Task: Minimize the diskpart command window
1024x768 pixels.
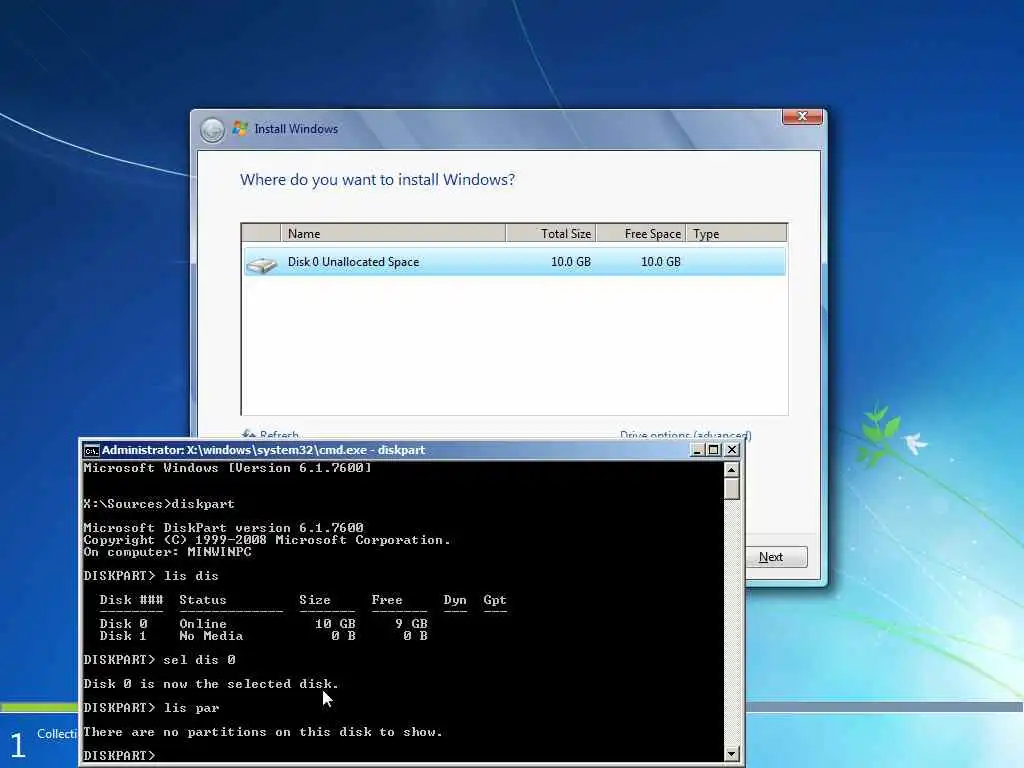Action: [697, 450]
